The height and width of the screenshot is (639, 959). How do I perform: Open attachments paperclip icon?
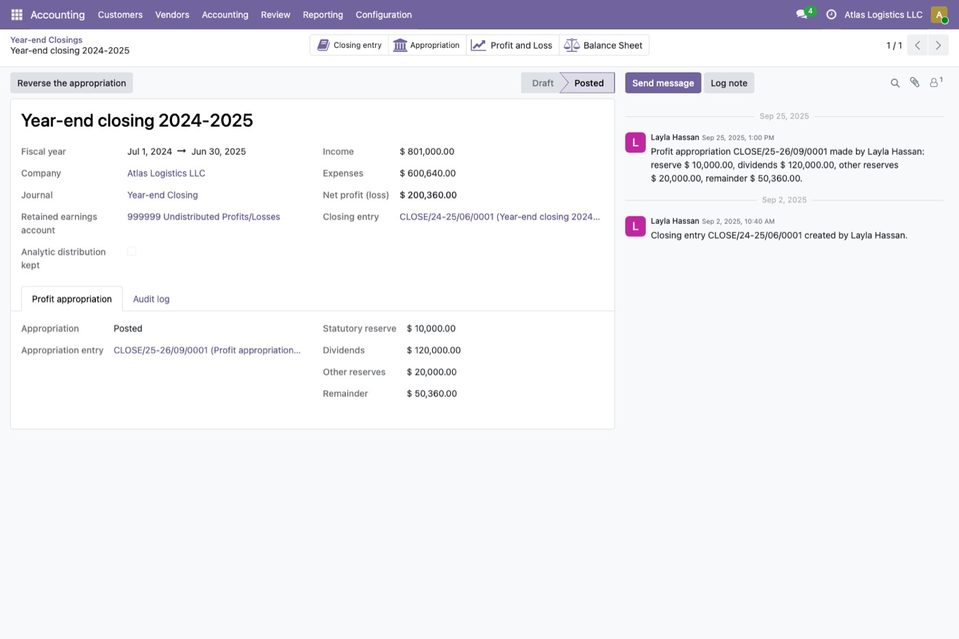click(x=914, y=83)
